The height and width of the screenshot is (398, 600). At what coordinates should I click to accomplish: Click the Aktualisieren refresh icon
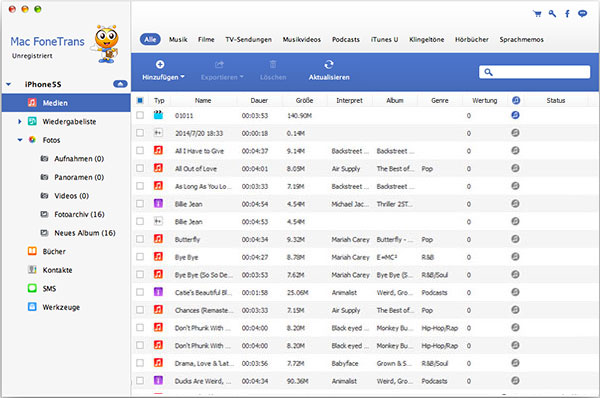[329, 64]
